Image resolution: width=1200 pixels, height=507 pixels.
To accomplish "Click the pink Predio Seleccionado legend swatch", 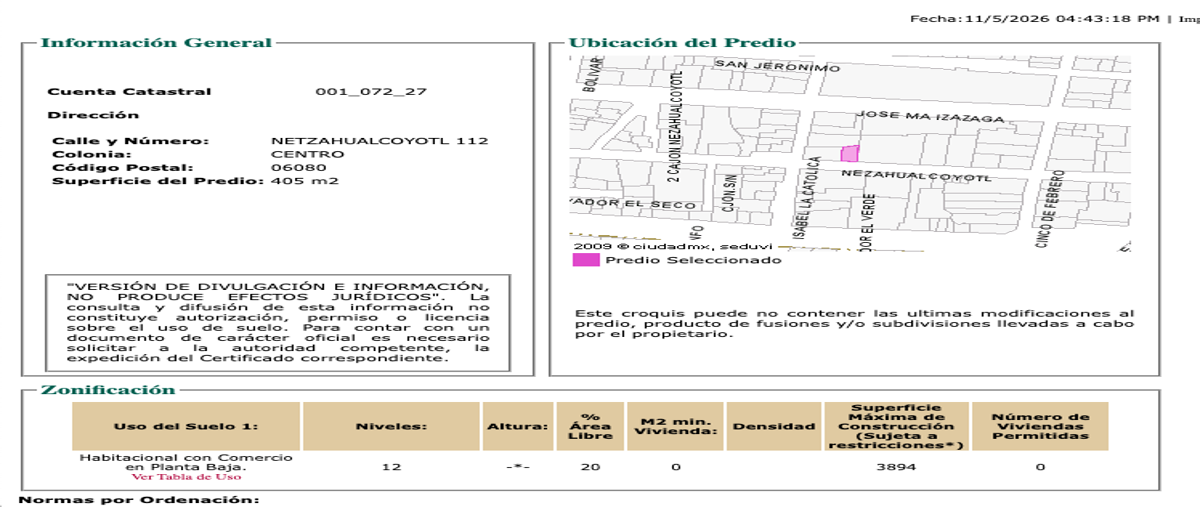I will (x=586, y=260).
